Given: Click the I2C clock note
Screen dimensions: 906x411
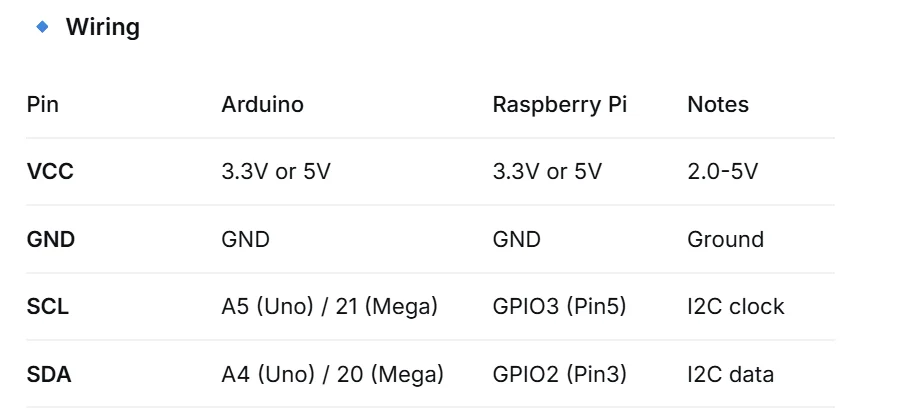Looking at the screenshot, I should click(x=736, y=306).
